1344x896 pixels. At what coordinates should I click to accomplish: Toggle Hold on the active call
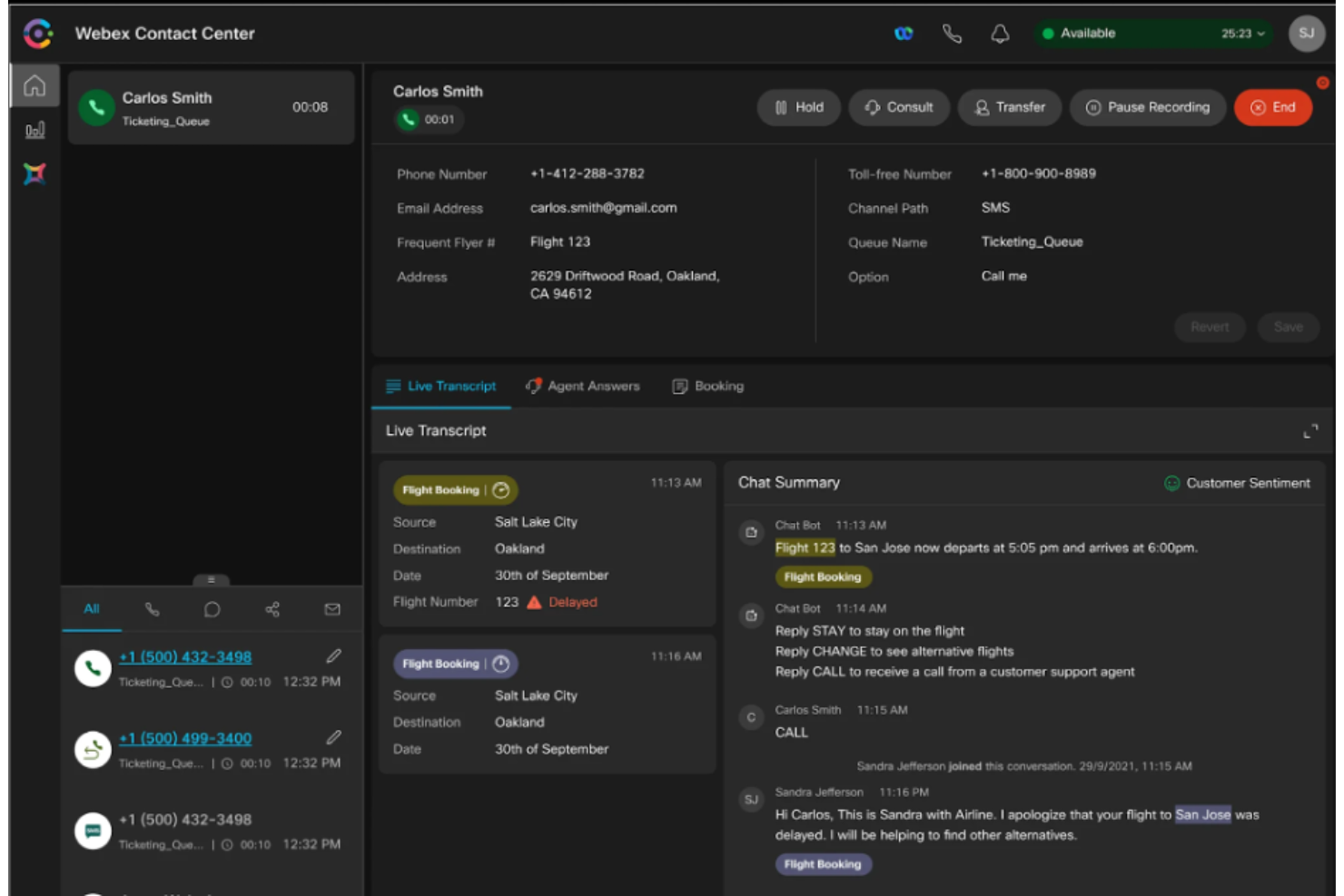tap(798, 107)
